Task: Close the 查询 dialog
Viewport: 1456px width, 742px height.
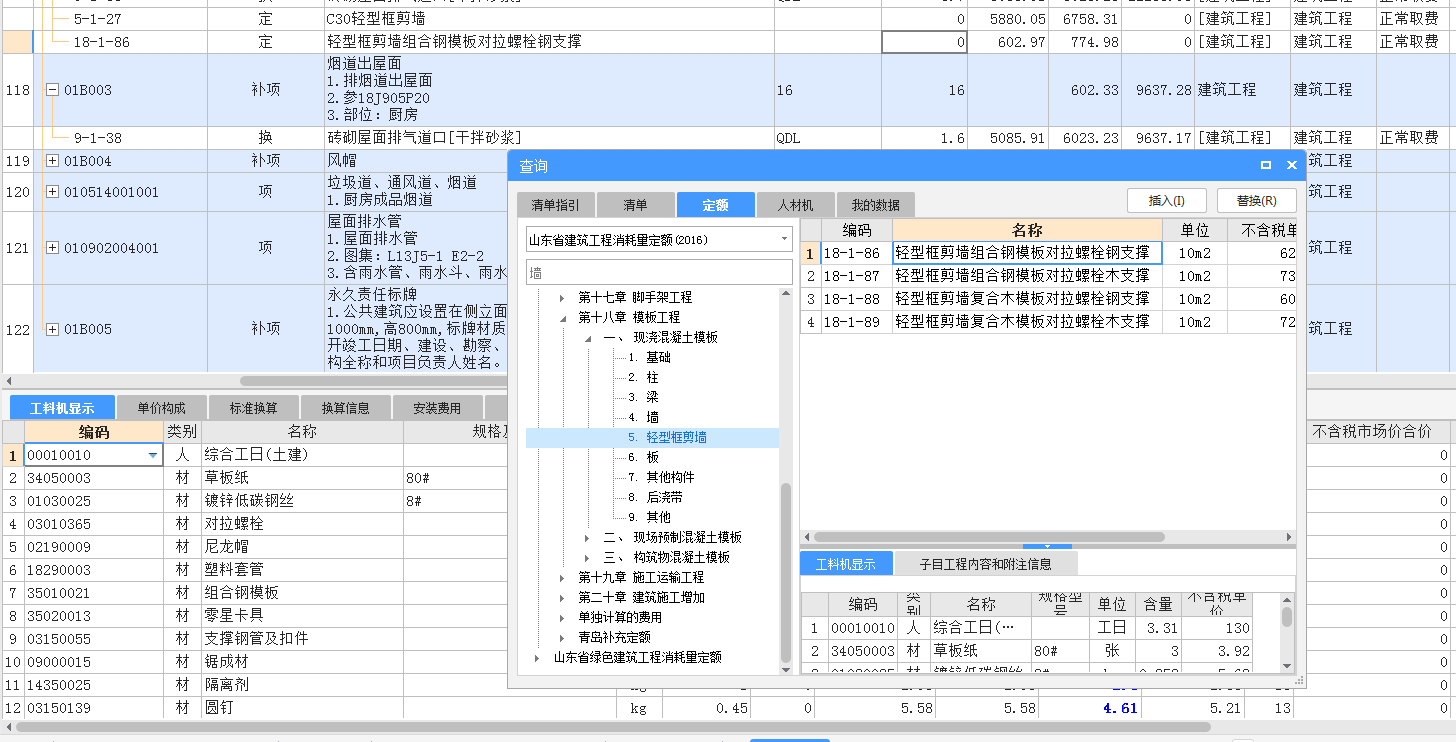Action: [x=1291, y=166]
